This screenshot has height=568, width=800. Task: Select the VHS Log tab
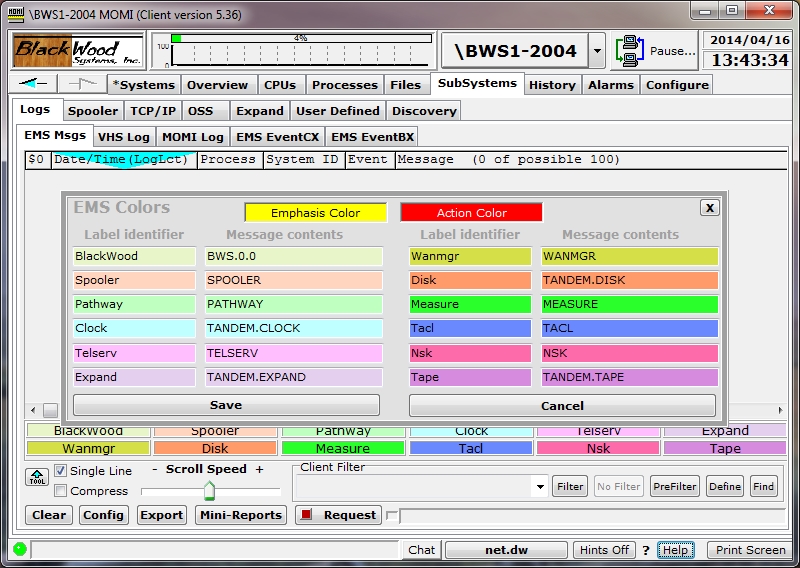[x=124, y=137]
